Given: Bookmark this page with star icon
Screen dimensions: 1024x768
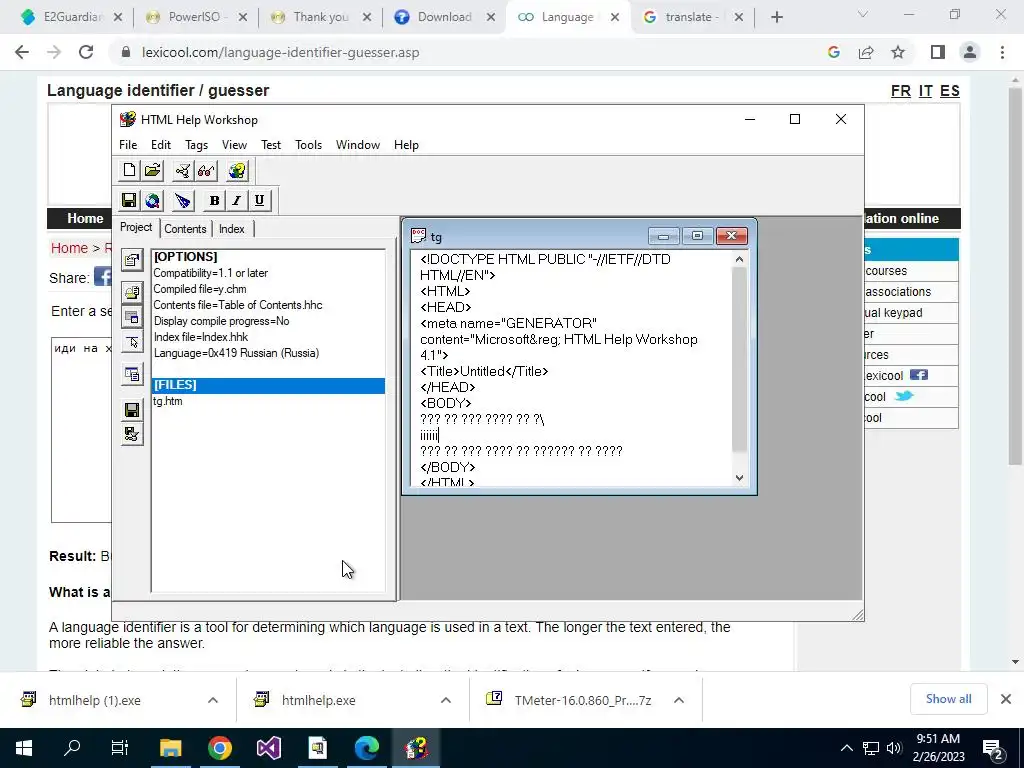Looking at the screenshot, I should pyautogui.click(x=898, y=52).
